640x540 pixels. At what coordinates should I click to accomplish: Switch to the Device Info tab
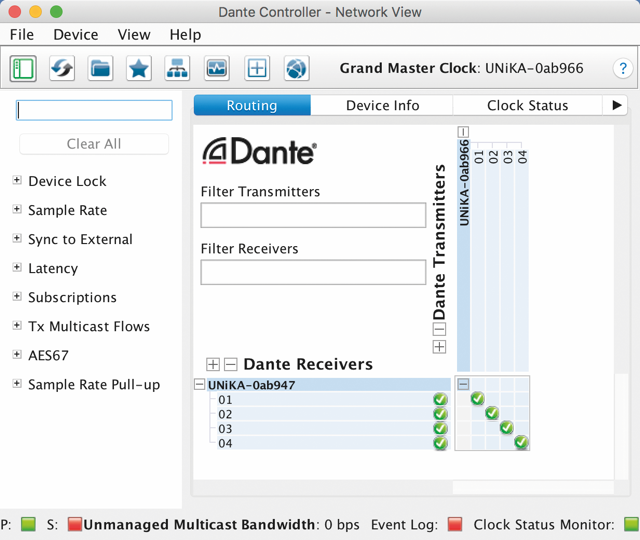[x=382, y=105]
